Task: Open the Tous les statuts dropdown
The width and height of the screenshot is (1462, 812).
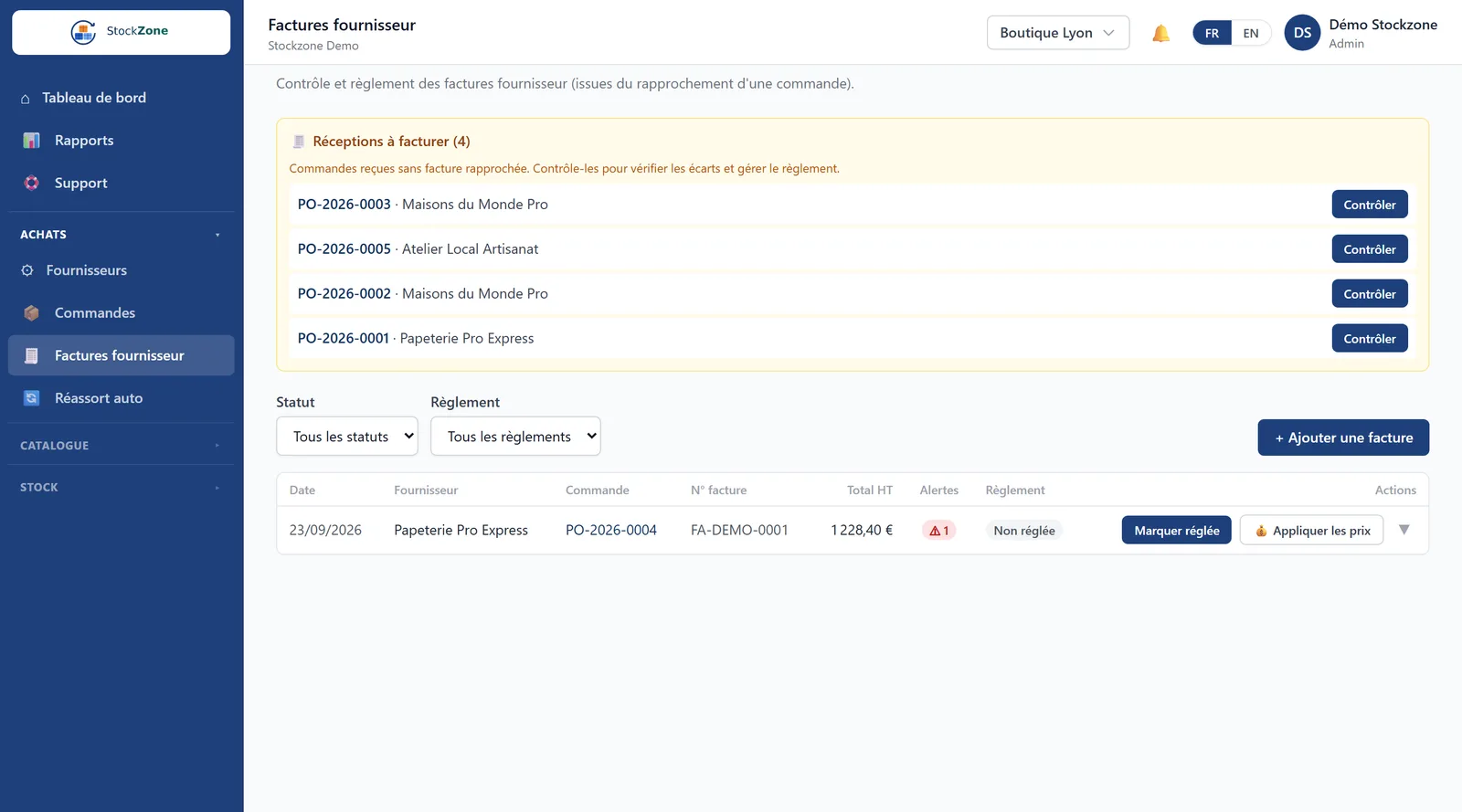Action: [x=347, y=437]
